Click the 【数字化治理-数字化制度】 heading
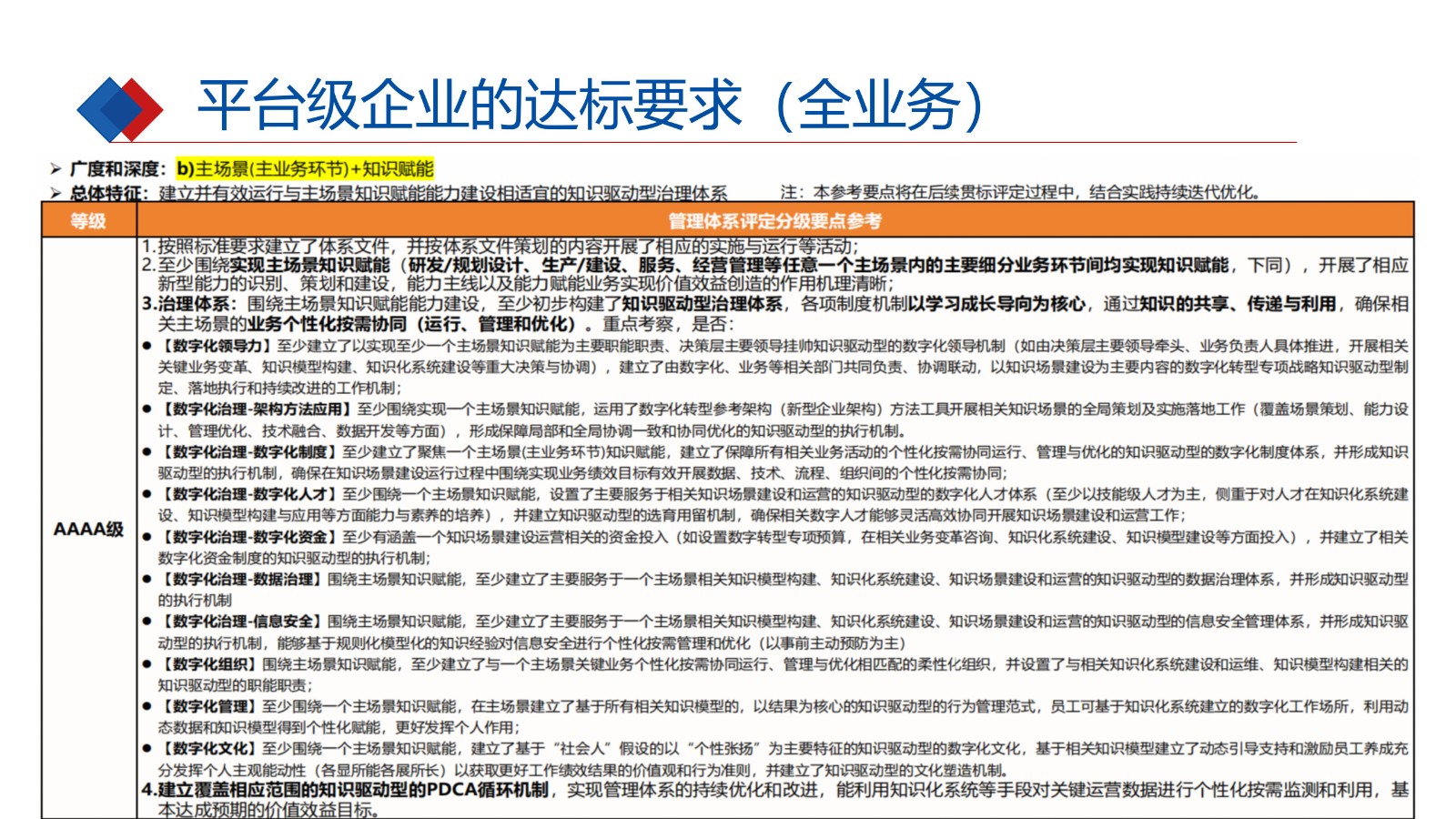Image resolution: width=1456 pixels, height=819 pixels. (x=249, y=452)
